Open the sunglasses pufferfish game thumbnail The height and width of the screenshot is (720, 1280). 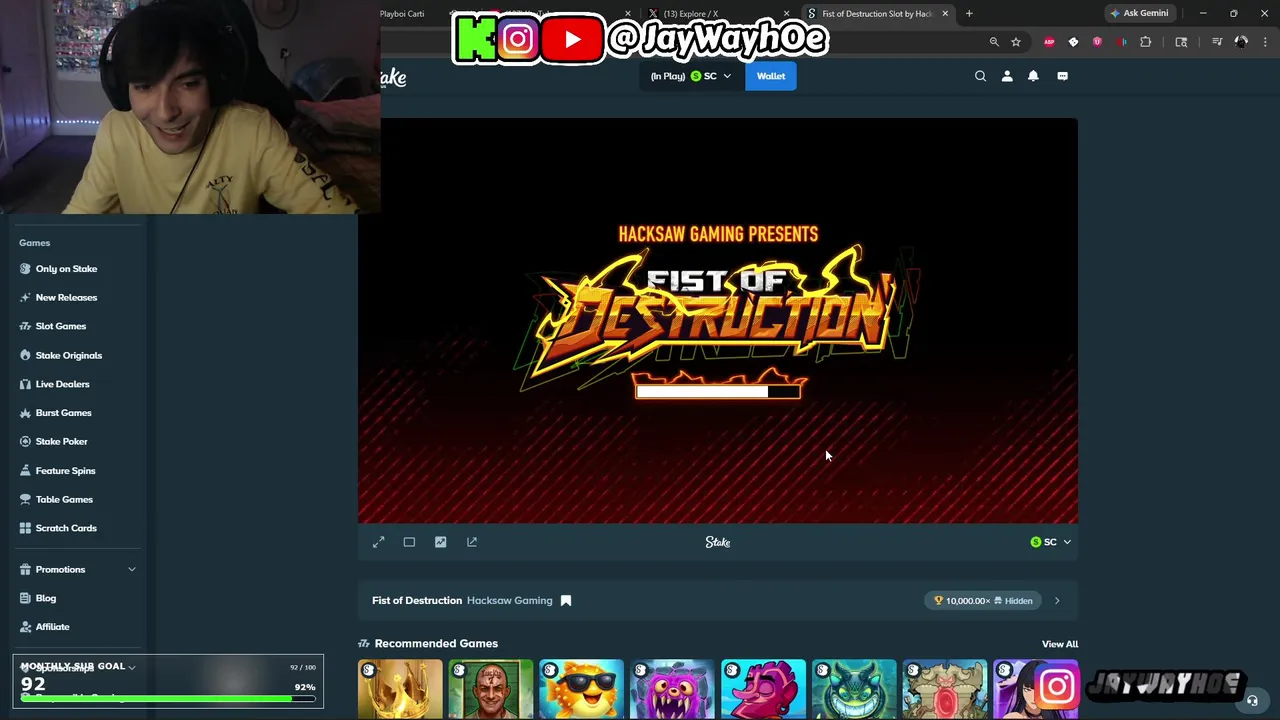(x=581, y=689)
